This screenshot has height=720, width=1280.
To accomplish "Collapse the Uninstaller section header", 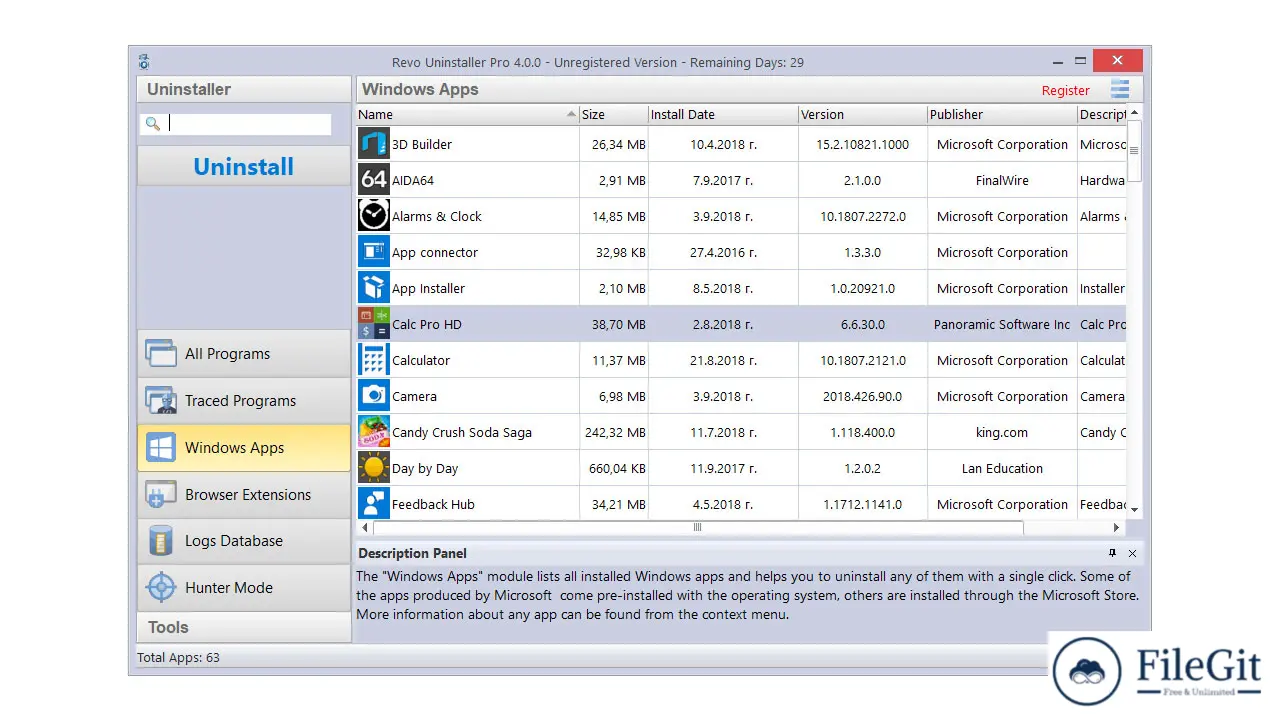I will click(x=244, y=89).
